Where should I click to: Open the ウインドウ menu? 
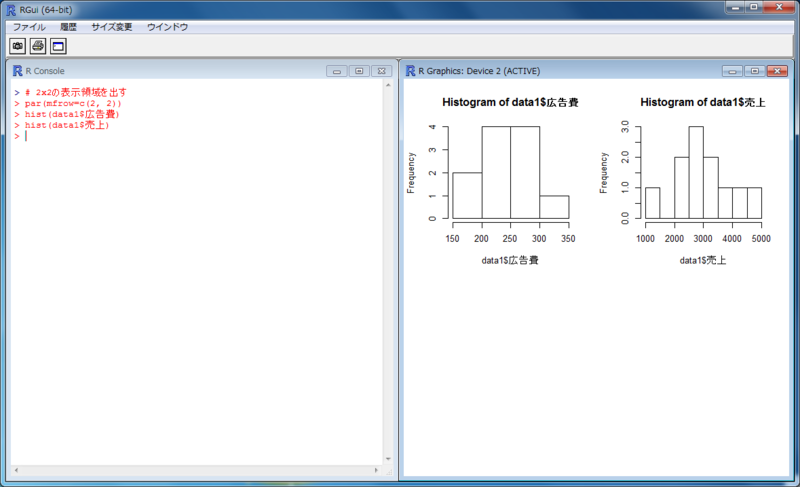tap(167, 27)
